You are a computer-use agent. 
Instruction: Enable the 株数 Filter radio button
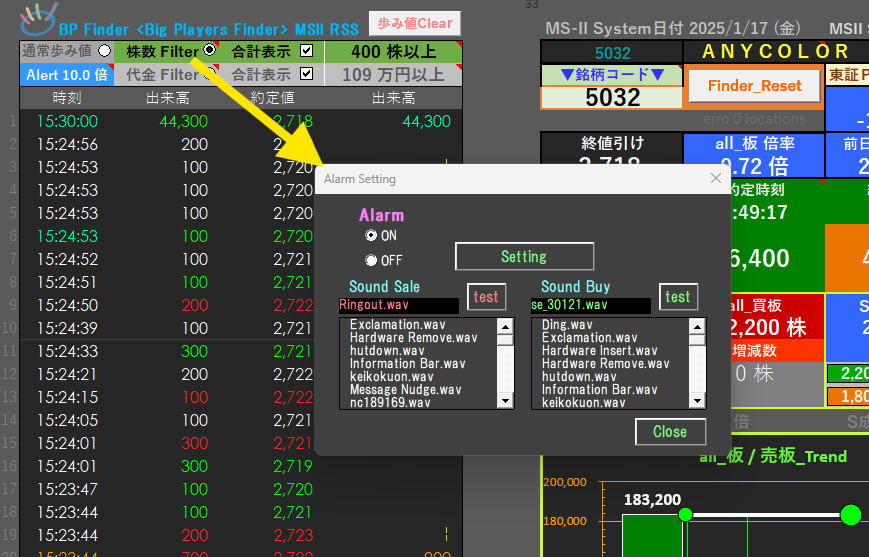tap(209, 50)
